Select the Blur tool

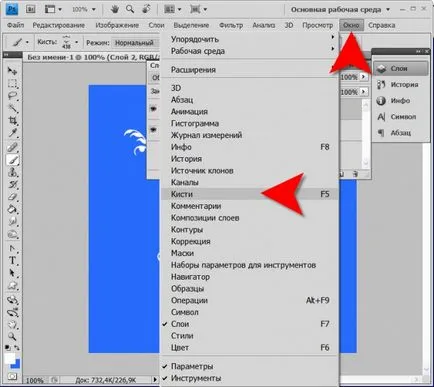point(12,222)
